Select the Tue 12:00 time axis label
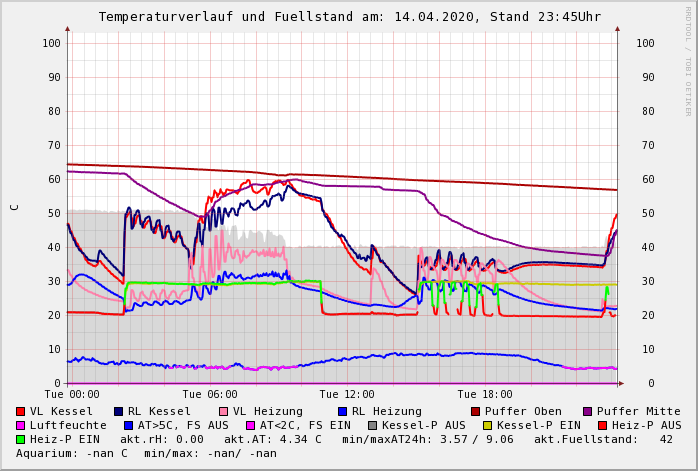The height and width of the screenshot is (471, 698). point(347,394)
